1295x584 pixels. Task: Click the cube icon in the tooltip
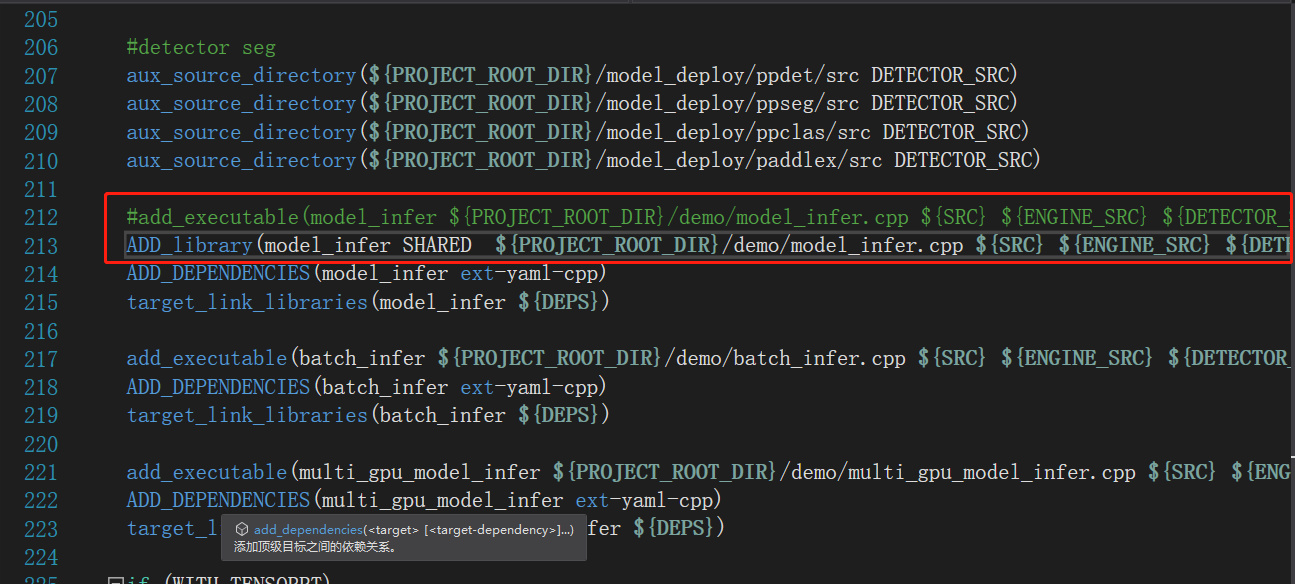click(241, 529)
